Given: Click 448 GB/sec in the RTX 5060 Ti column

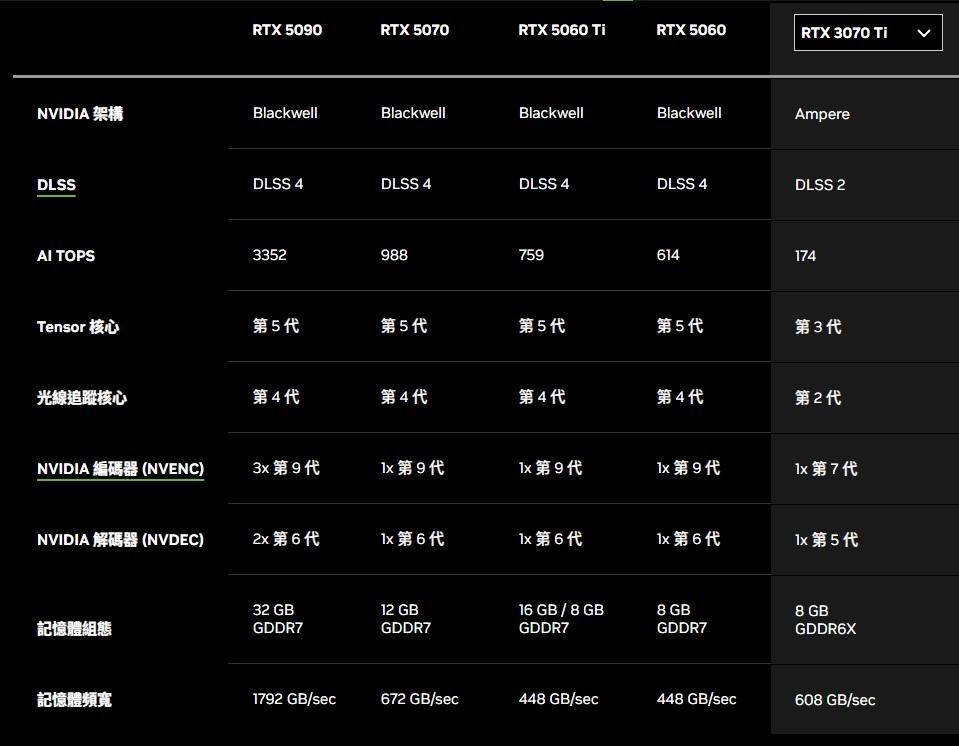Looking at the screenshot, I should [x=558, y=699].
